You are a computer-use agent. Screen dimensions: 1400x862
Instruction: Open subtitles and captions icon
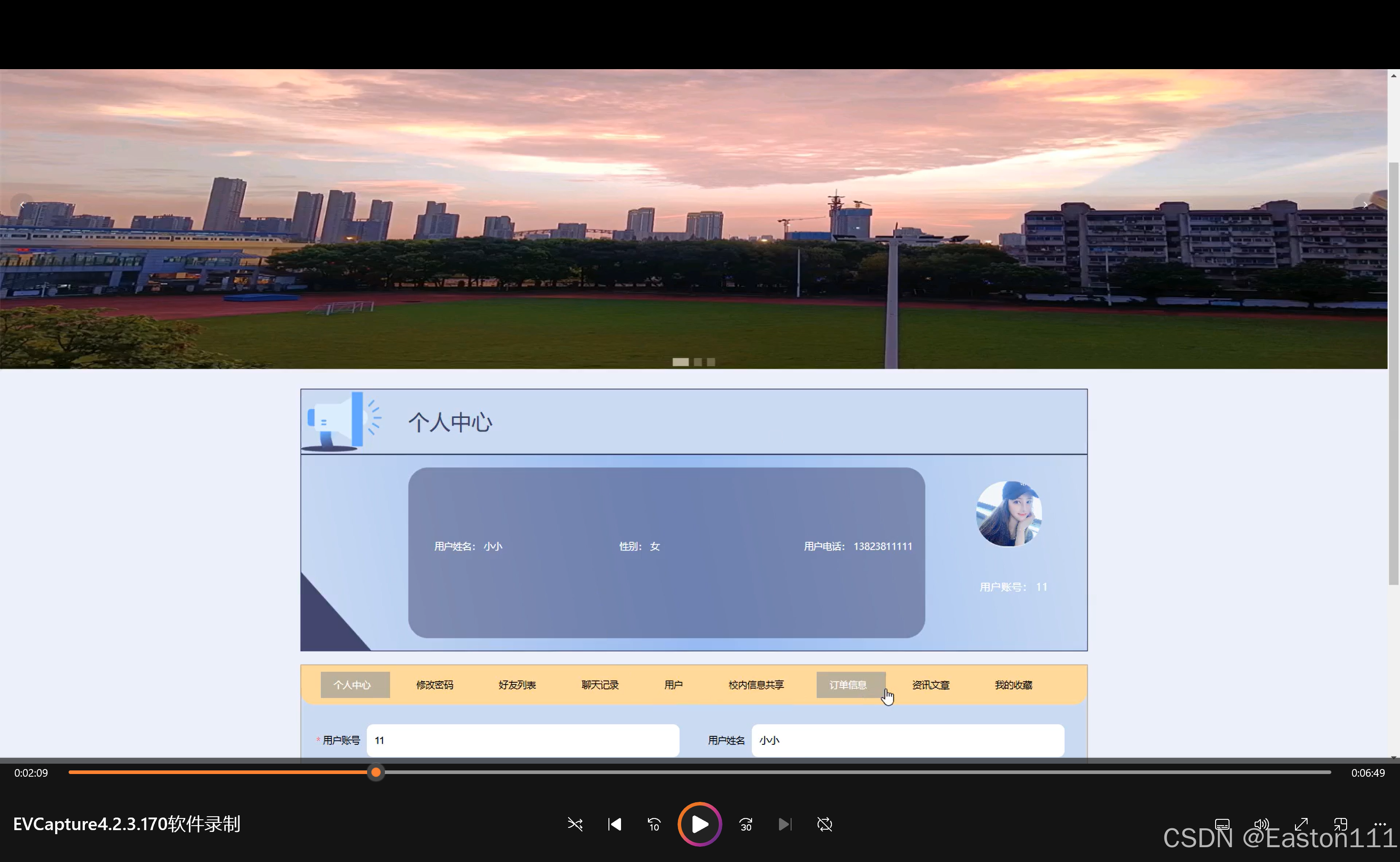click(x=1222, y=824)
